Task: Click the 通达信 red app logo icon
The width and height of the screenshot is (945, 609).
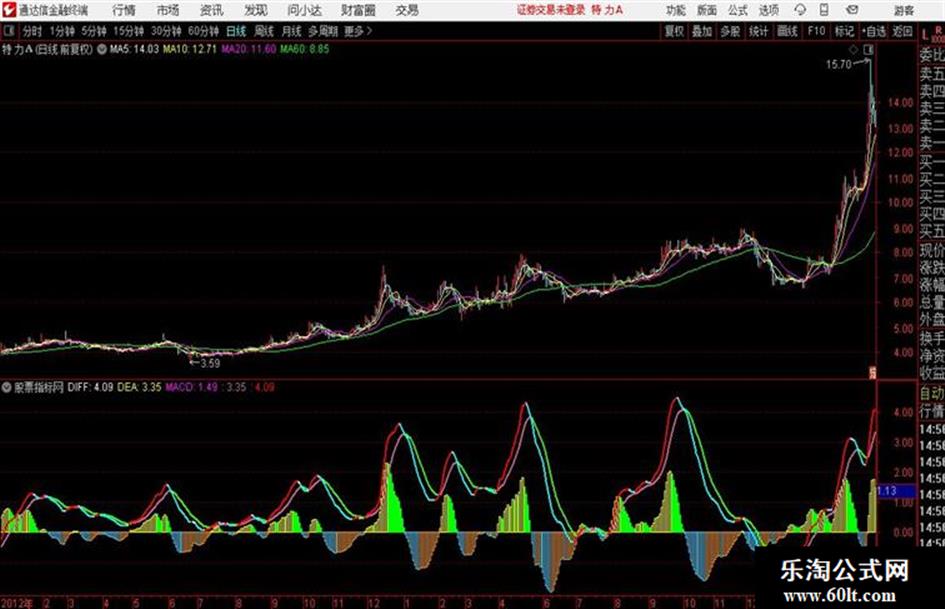Action: tap(9, 10)
